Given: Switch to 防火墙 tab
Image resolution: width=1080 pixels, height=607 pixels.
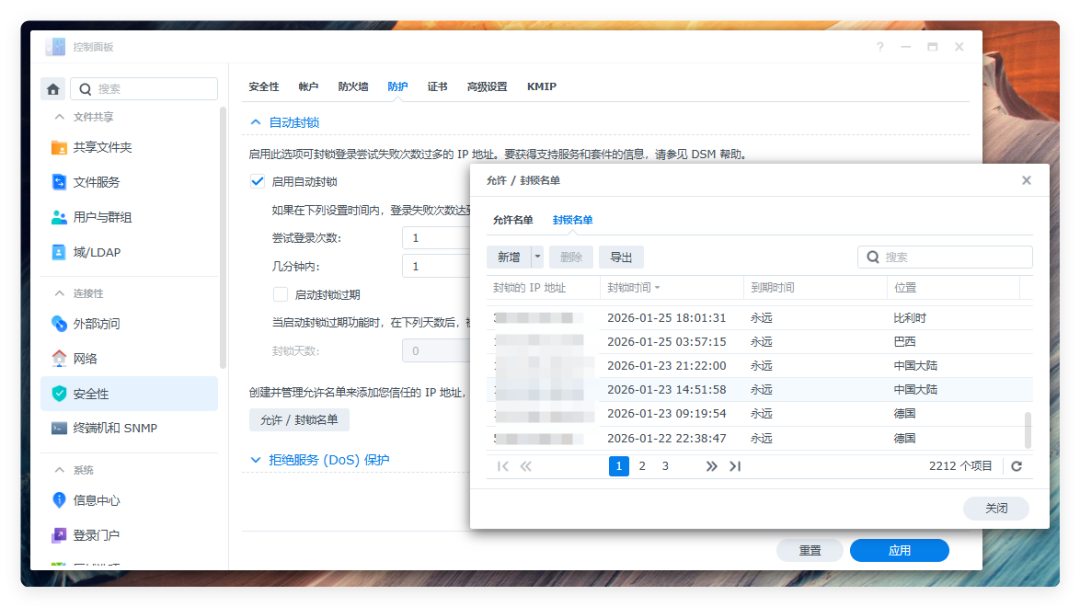Looking at the screenshot, I should point(353,87).
